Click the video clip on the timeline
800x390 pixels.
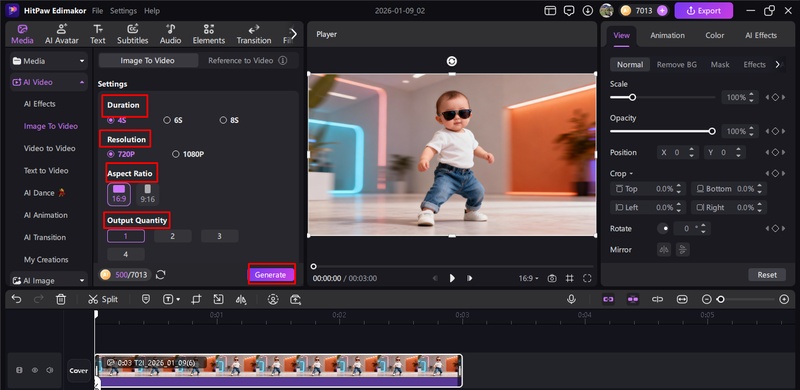[279, 371]
